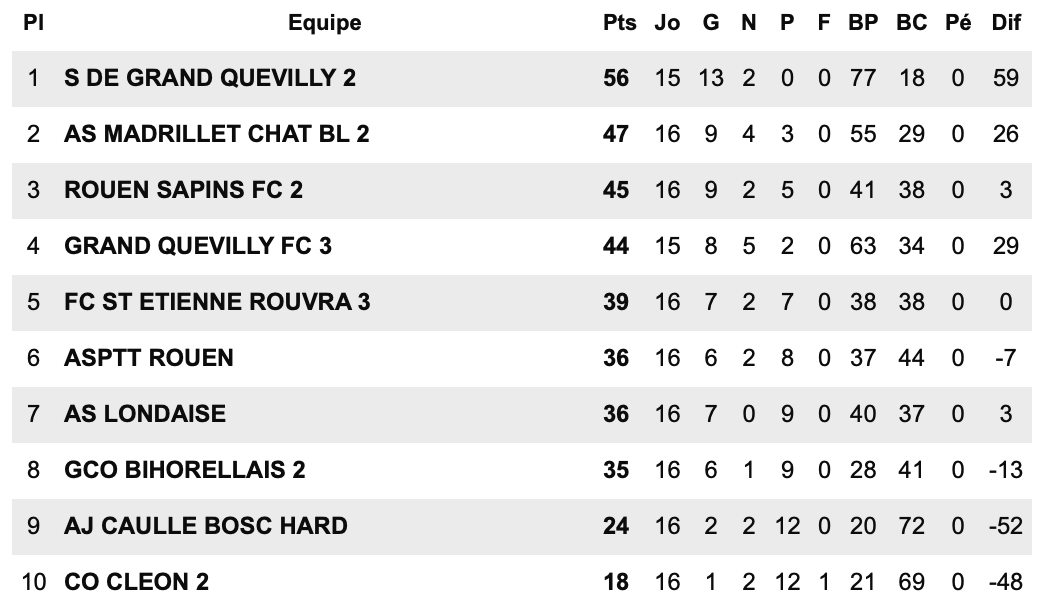The height and width of the screenshot is (614, 1040).
Task: Open team AS MADRILLET CHAT BL 2
Action: (216, 134)
